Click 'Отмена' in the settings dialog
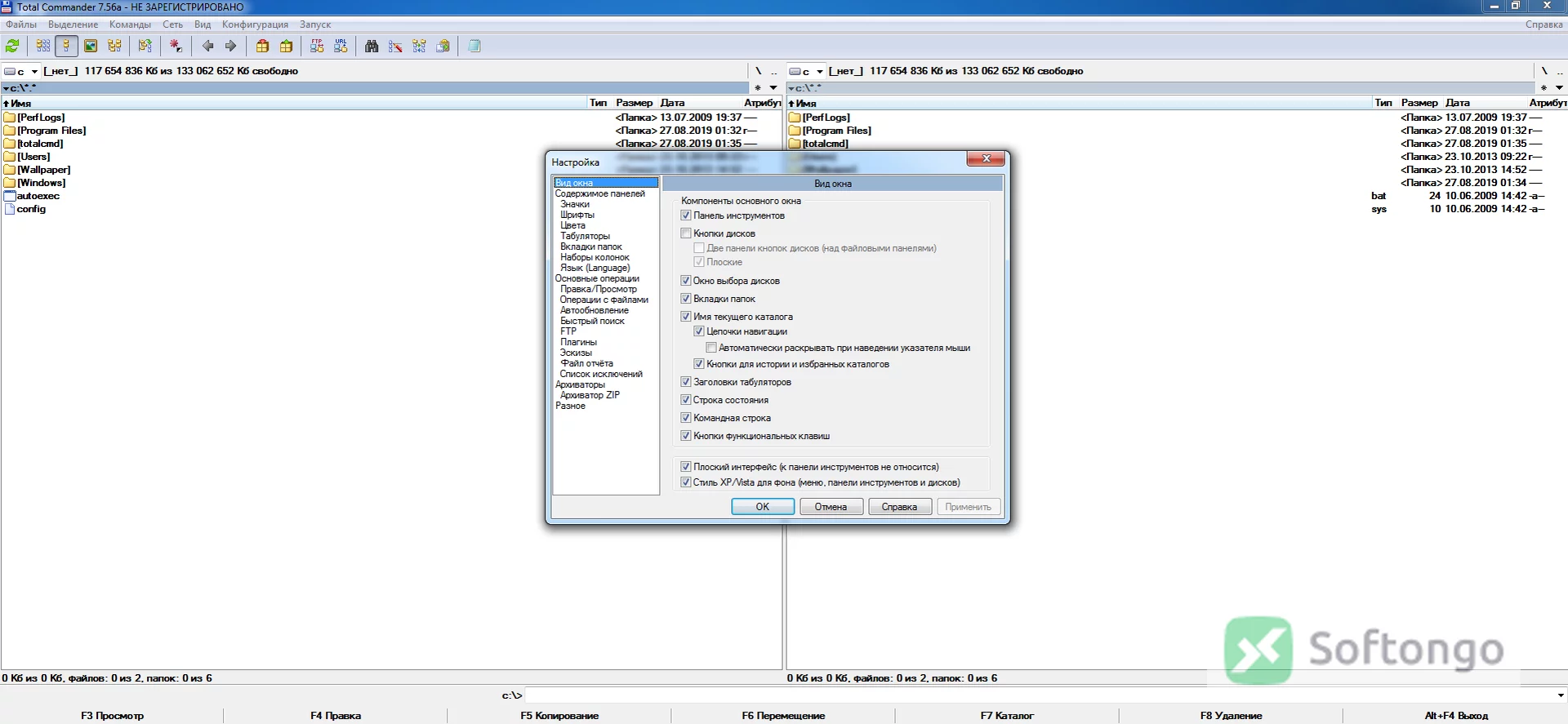This screenshot has width=1568, height=724. point(831,507)
